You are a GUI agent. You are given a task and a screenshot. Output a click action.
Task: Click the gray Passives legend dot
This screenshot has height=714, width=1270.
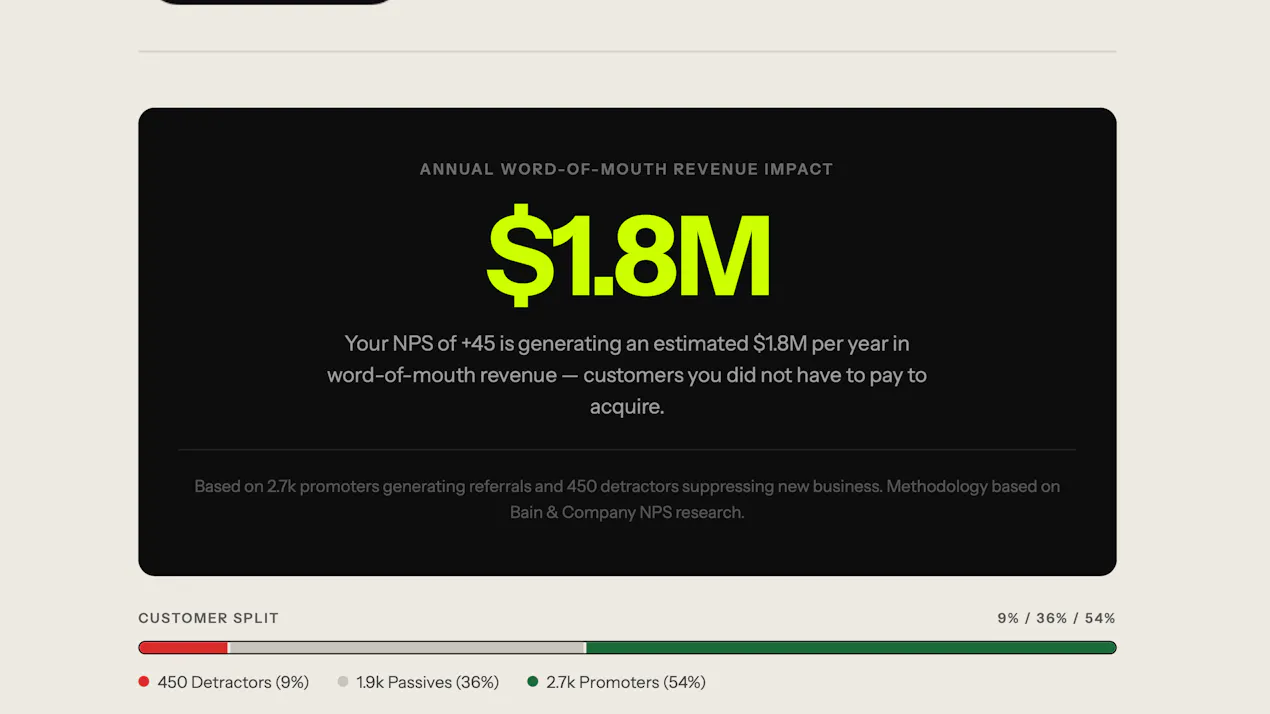[x=343, y=682]
